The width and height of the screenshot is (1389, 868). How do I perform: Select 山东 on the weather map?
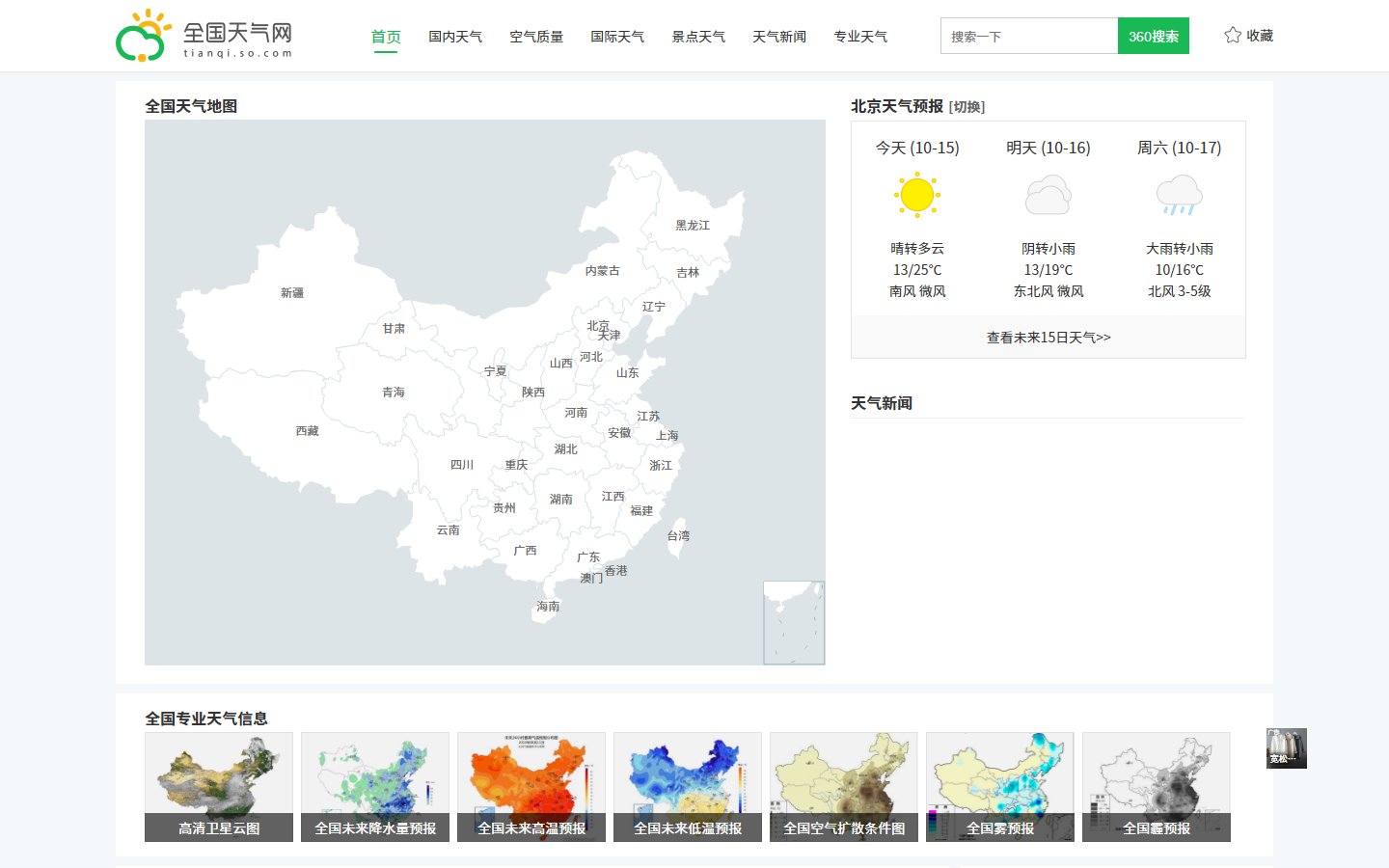(628, 373)
